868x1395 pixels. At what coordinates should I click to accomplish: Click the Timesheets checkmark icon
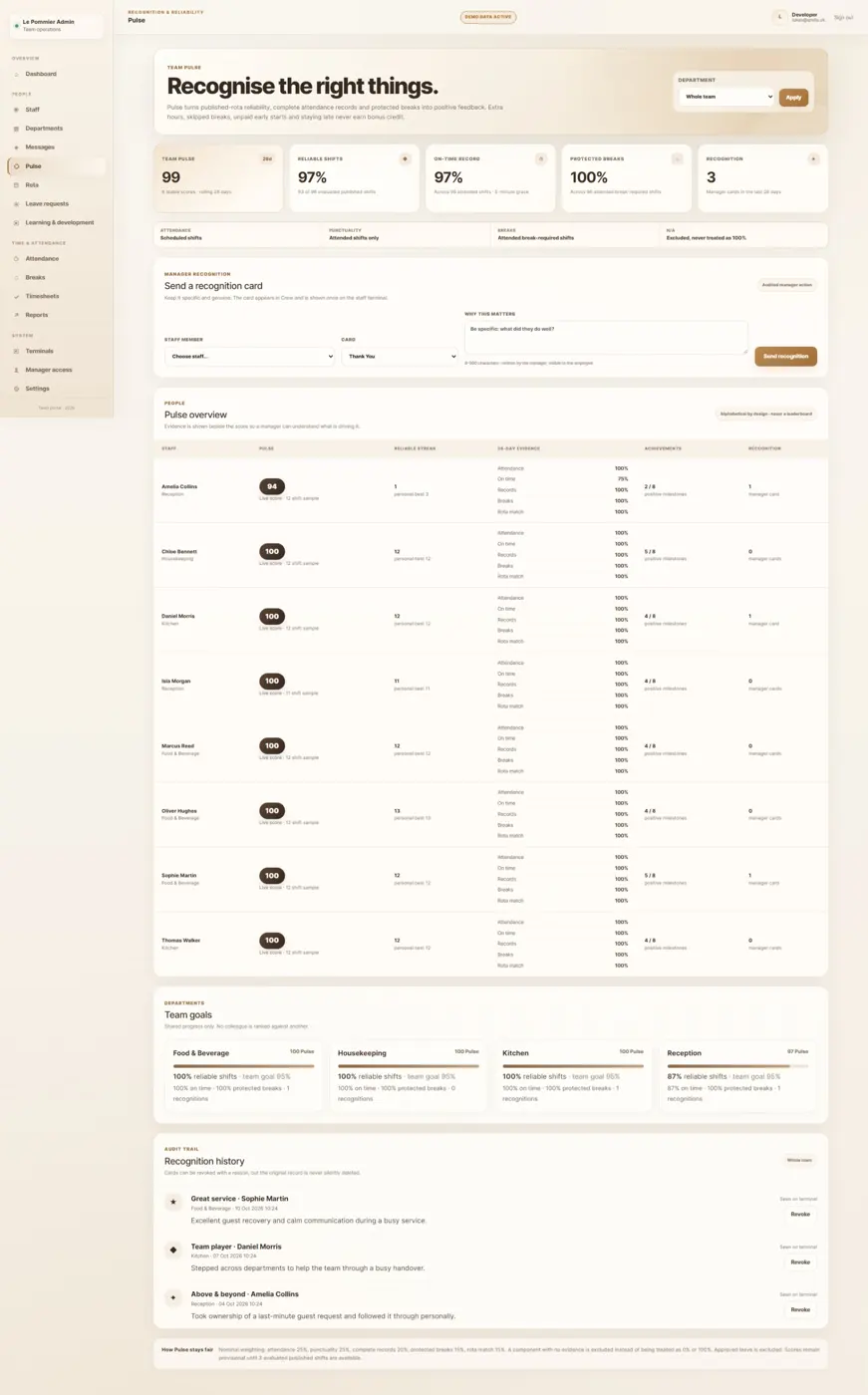[x=16, y=297]
